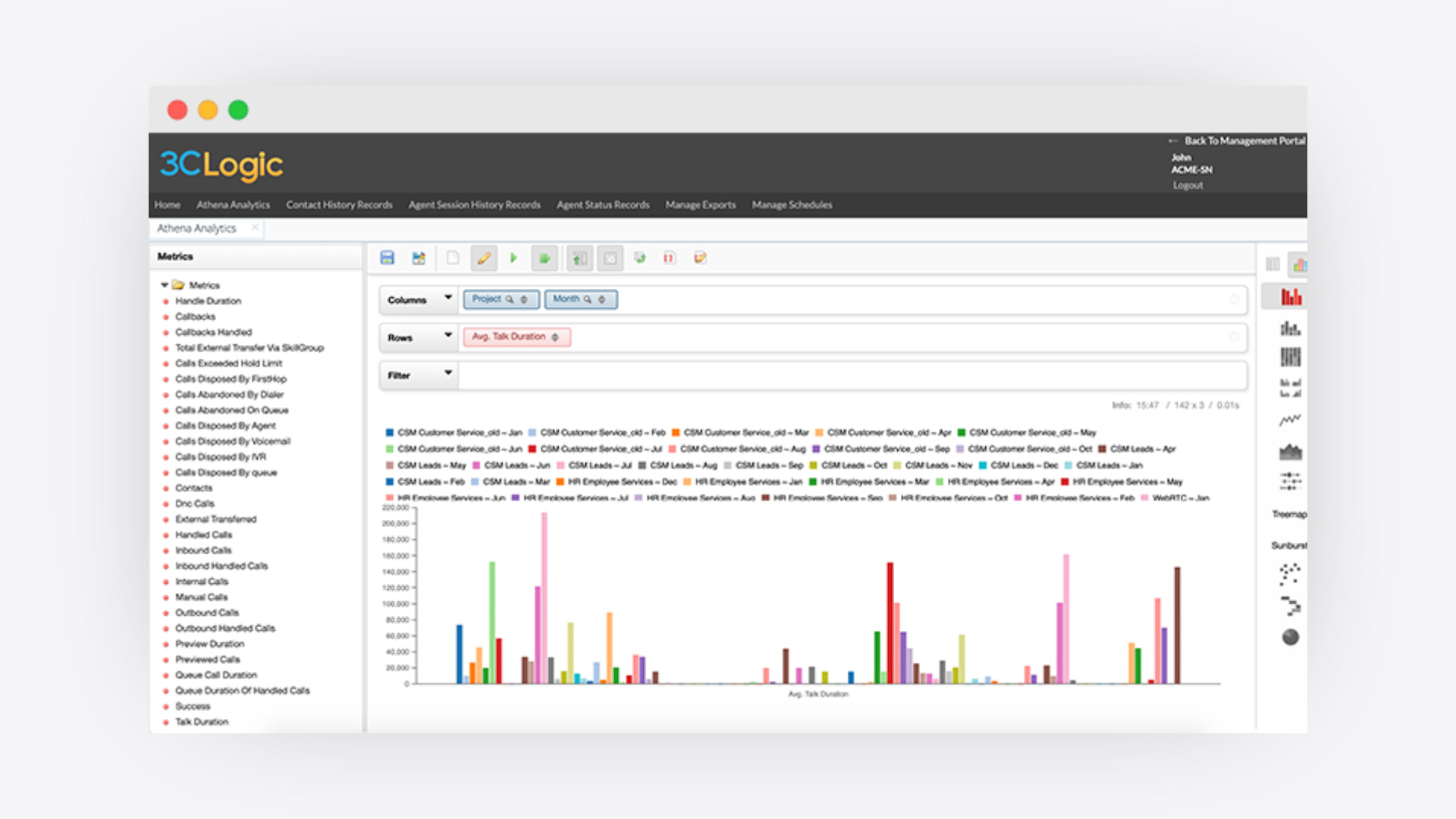The image size is (1456, 819).
Task: Click the CSM Leads – Feb legend swatch
Action: tap(390, 482)
